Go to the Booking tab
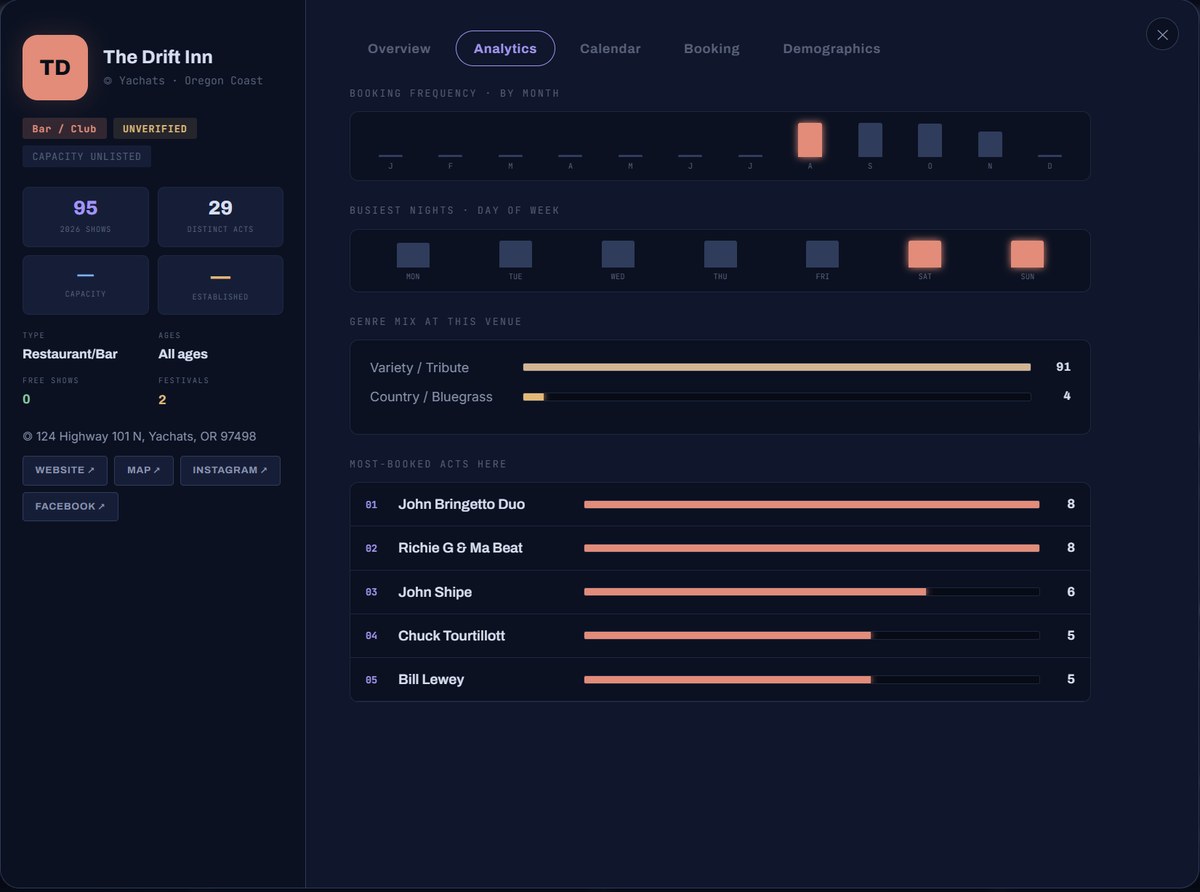Screen dimensions: 1200x892 point(712,48)
